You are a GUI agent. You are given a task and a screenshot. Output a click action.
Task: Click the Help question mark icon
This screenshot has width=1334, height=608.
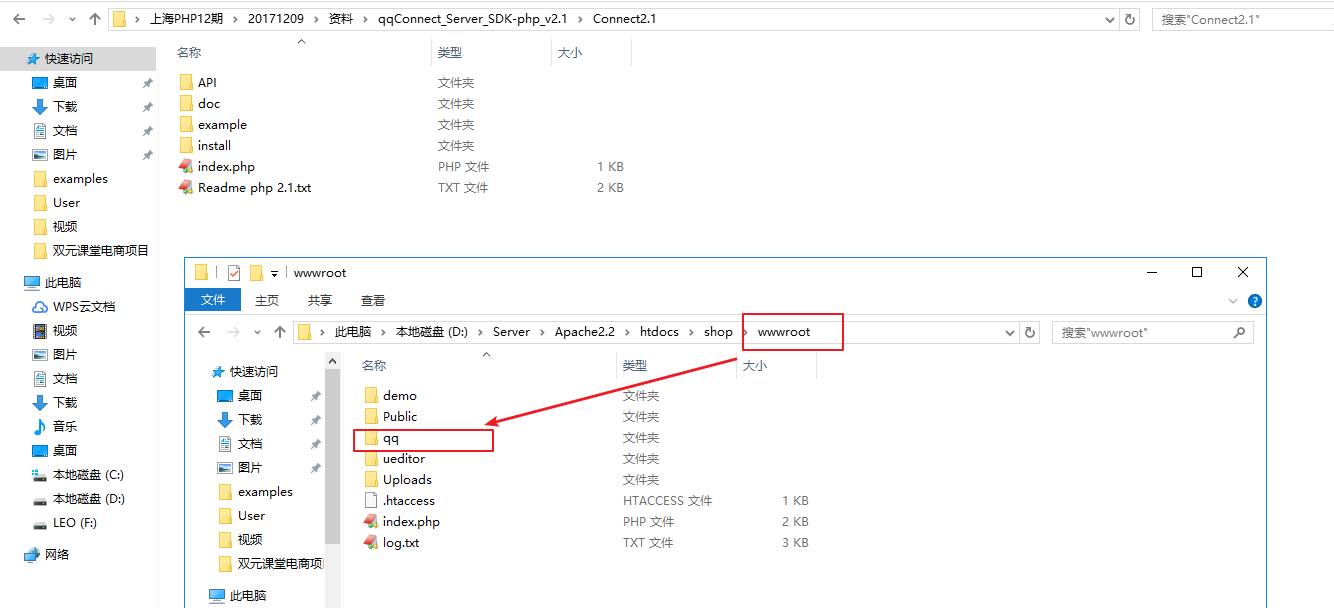point(1255,301)
